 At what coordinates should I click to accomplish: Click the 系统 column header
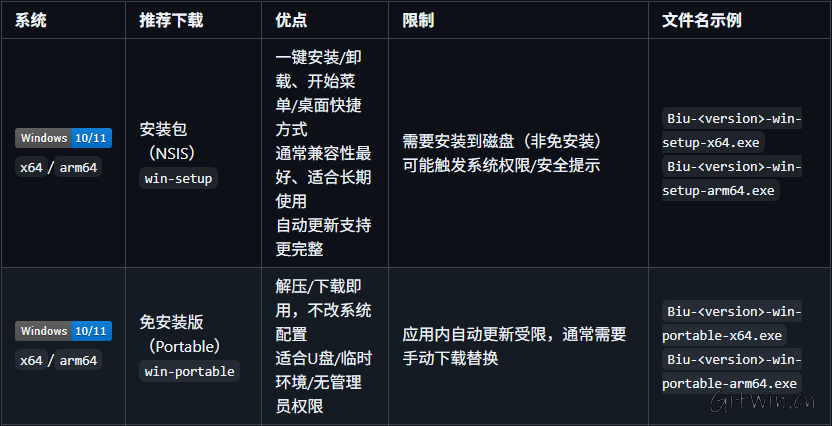(x=31, y=20)
